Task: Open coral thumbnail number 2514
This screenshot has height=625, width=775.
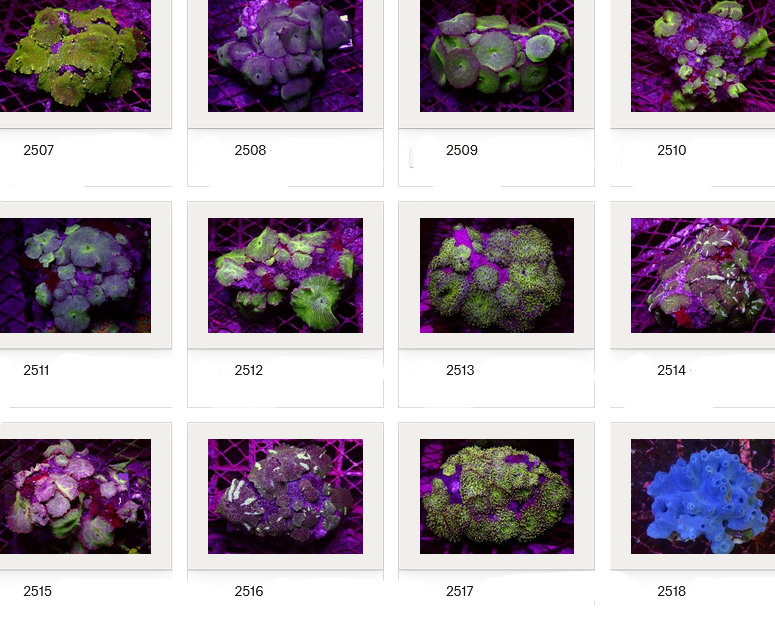Action: coord(703,275)
